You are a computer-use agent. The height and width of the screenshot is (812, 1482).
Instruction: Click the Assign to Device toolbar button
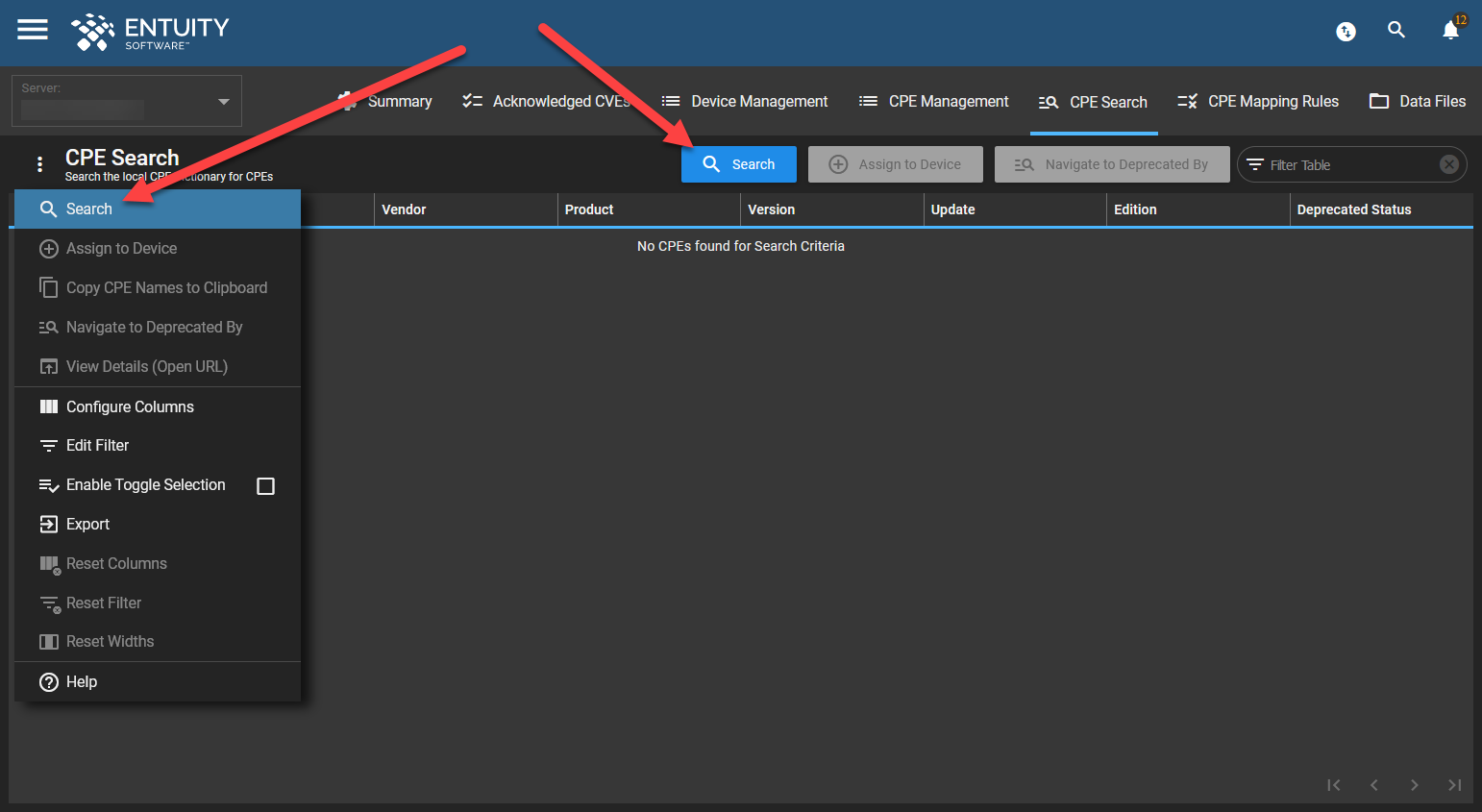896,164
